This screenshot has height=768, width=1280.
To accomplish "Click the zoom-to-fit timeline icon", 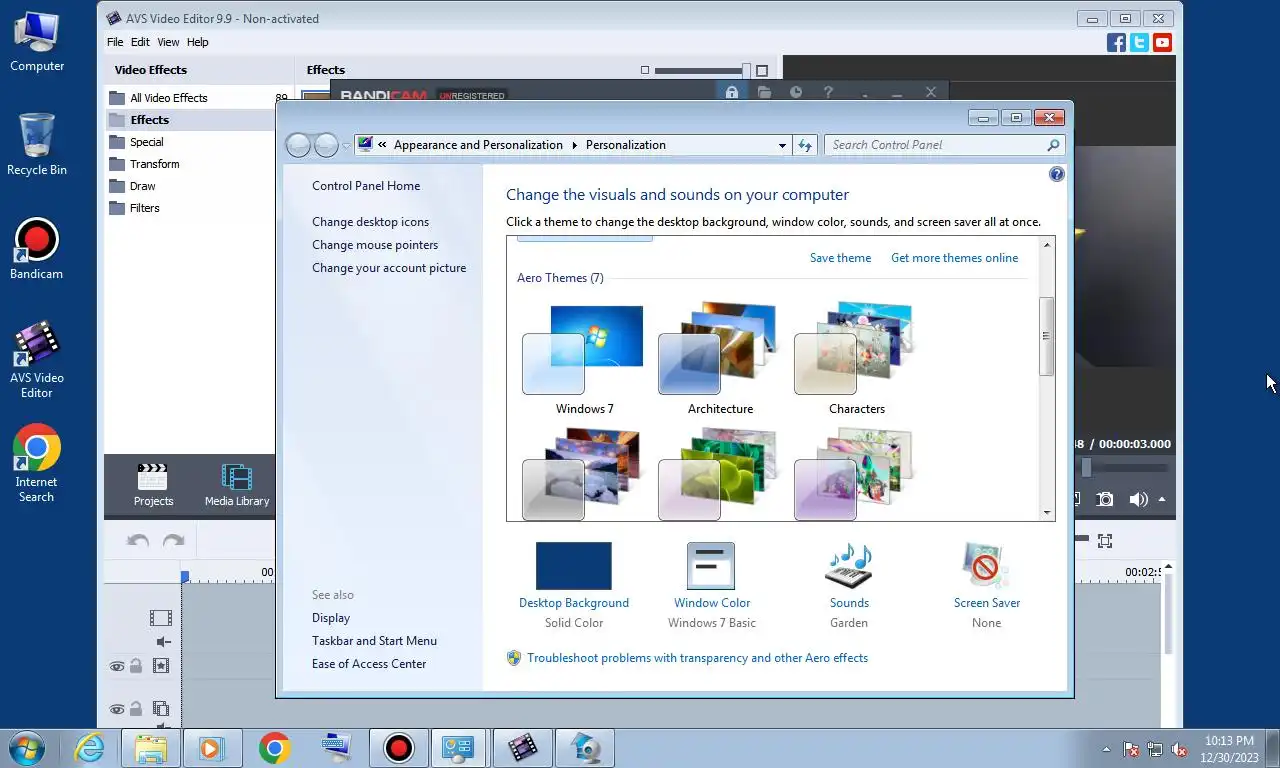I will click(1105, 541).
